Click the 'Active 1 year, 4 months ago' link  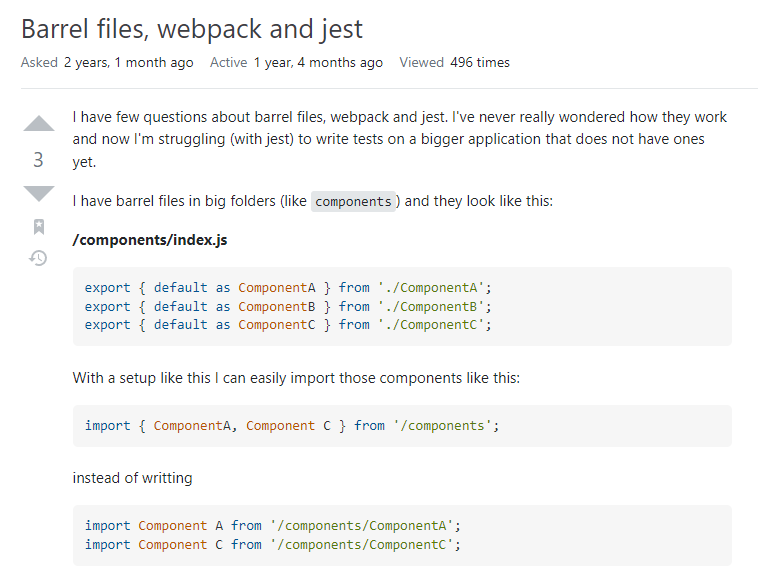point(296,62)
